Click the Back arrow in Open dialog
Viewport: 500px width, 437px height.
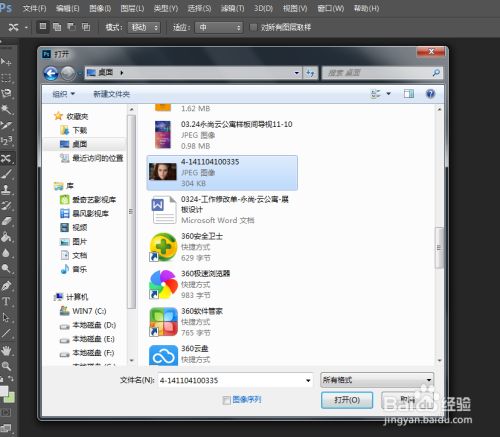point(51,73)
